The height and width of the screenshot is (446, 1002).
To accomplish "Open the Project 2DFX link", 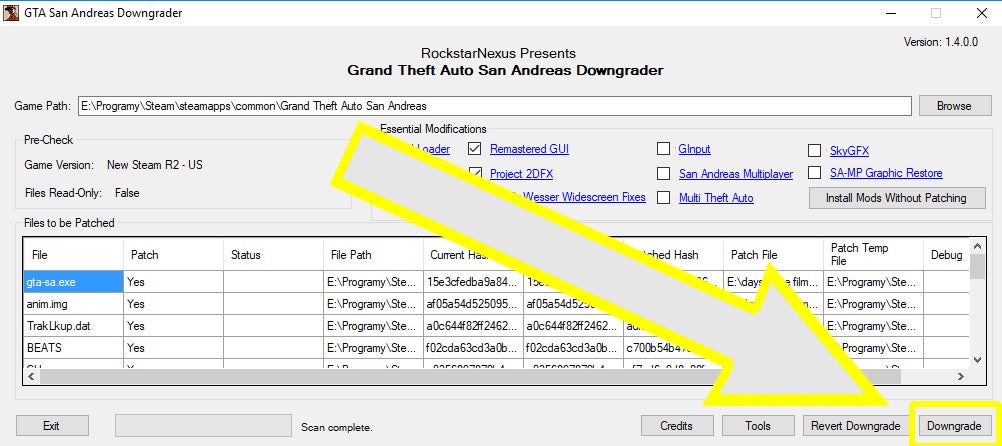I will click(x=521, y=173).
